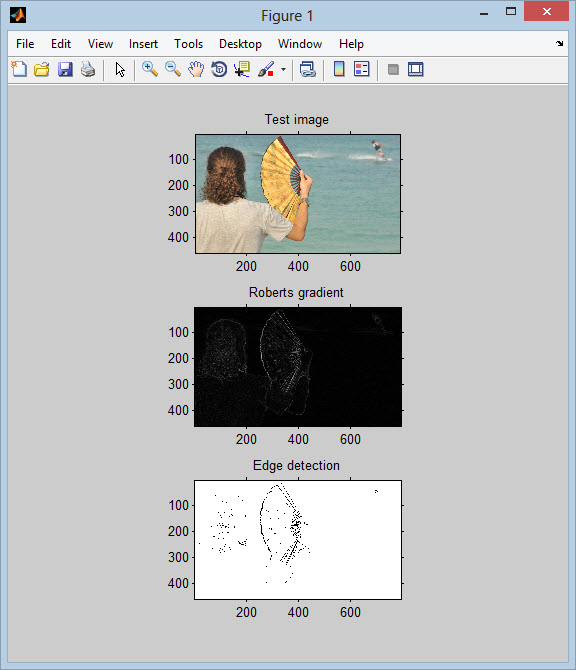The height and width of the screenshot is (670, 576).
Task: Click the New Figure toolbar icon
Action: (x=19, y=69)
